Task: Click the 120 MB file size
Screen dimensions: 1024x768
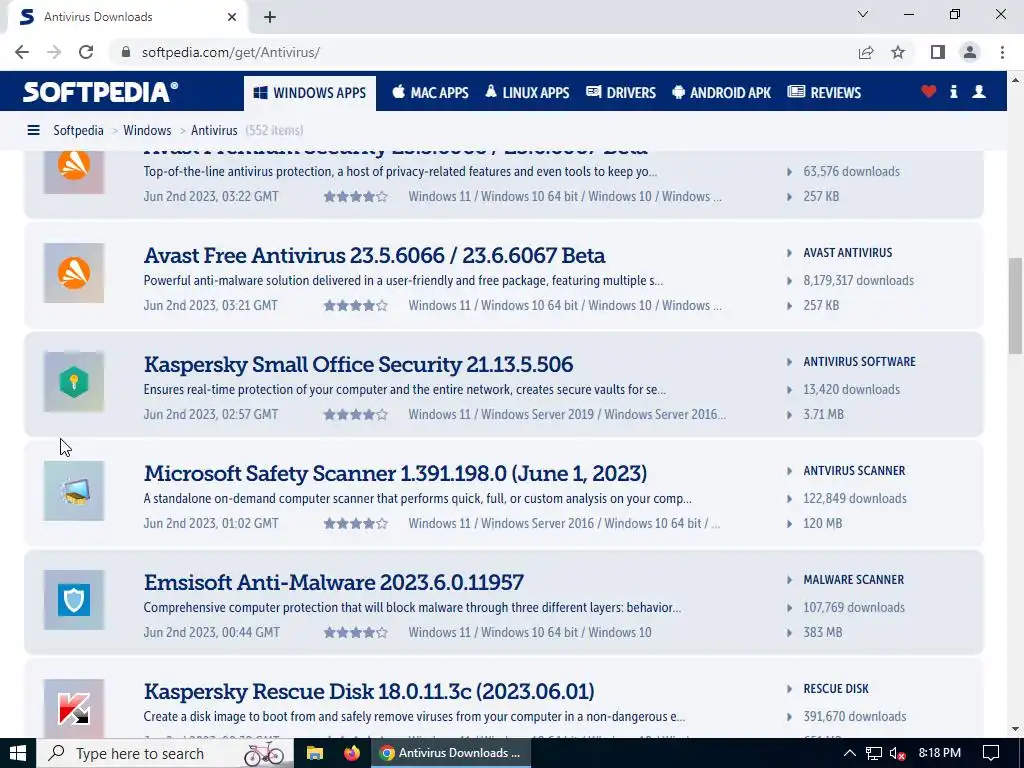Action: click(822, 524)
